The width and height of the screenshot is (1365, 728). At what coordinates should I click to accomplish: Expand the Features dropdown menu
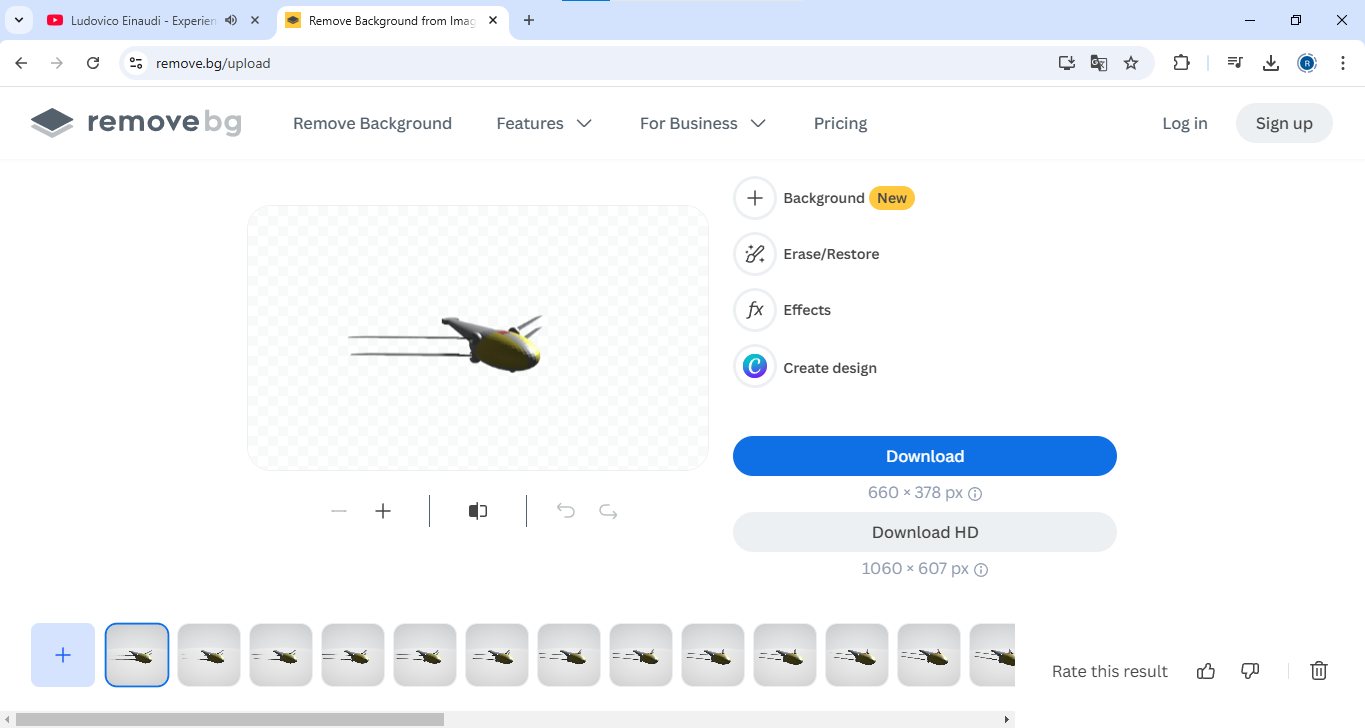coord(544,123)
